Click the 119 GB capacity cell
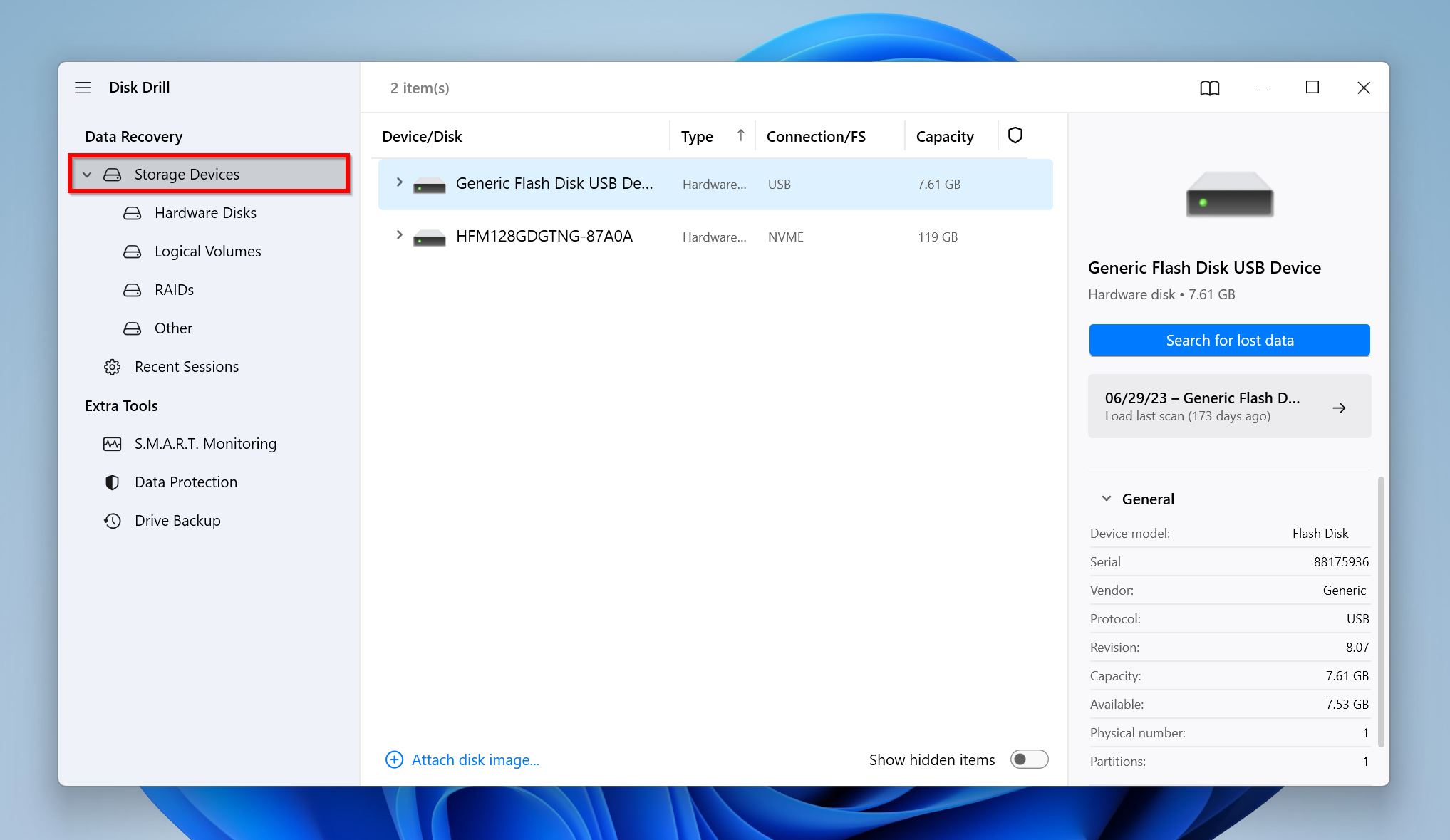The width and height of the screenshot is (1450, 840). click(x=938, y=237)
